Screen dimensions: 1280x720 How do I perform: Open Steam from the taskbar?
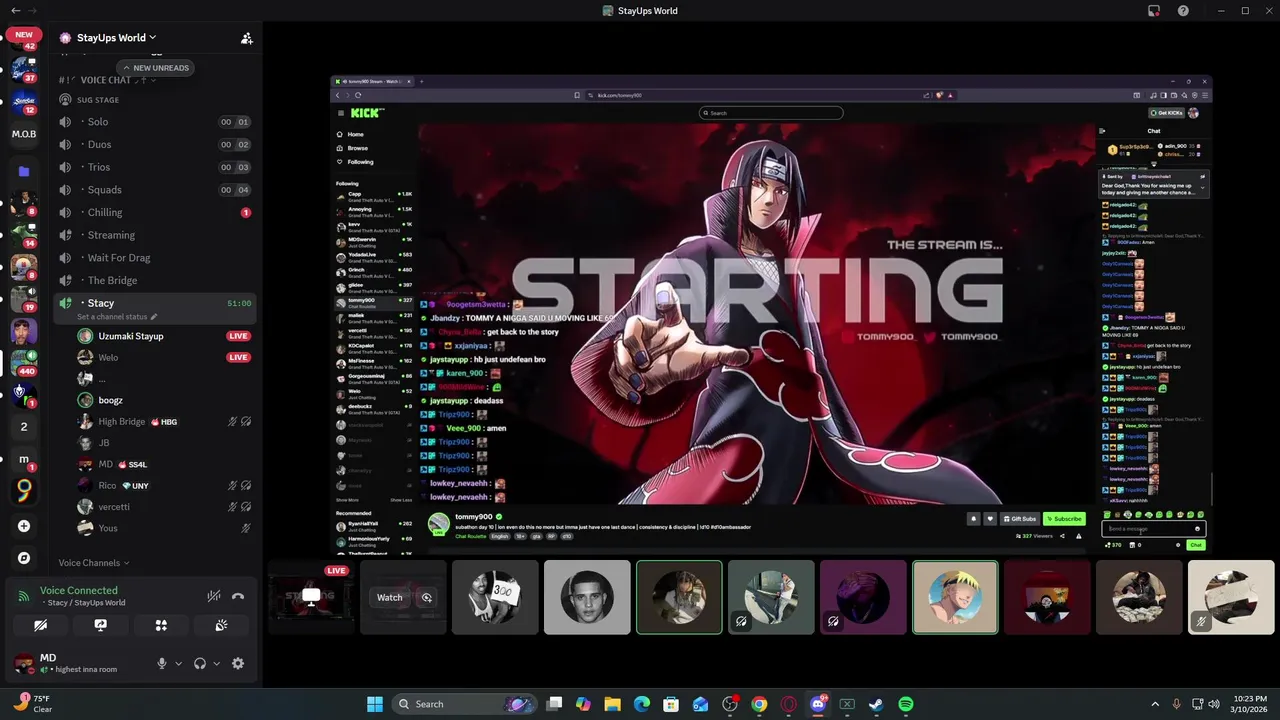click(876, 704)
